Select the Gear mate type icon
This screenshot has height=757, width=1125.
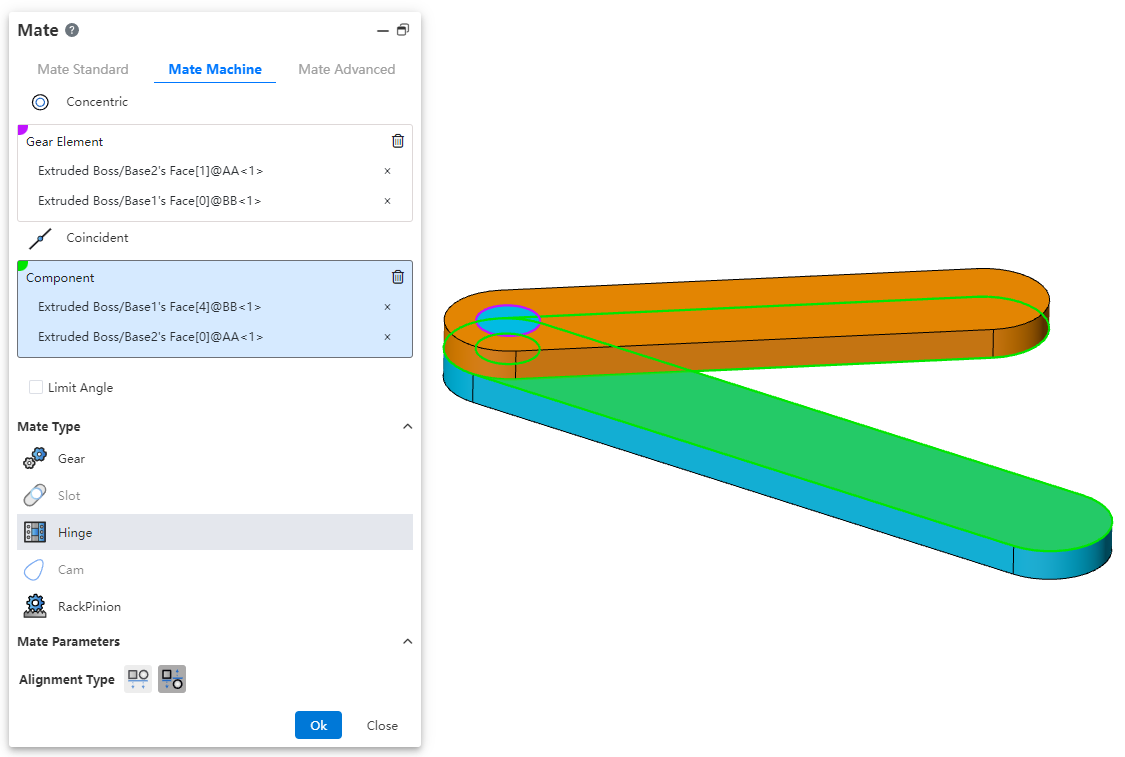pyautogui.click(x=35, y=458)
